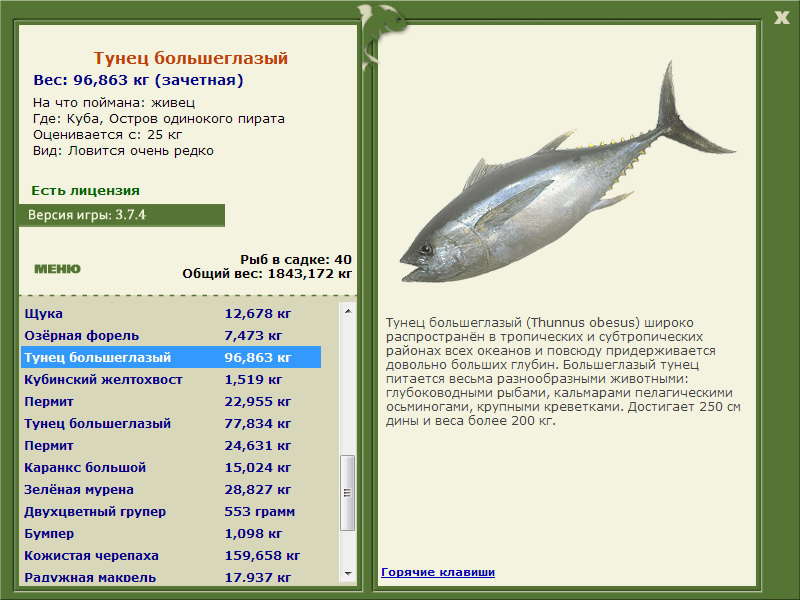Select highlighted Тунец большеглазый 96,863 кг row

point(171,357)
